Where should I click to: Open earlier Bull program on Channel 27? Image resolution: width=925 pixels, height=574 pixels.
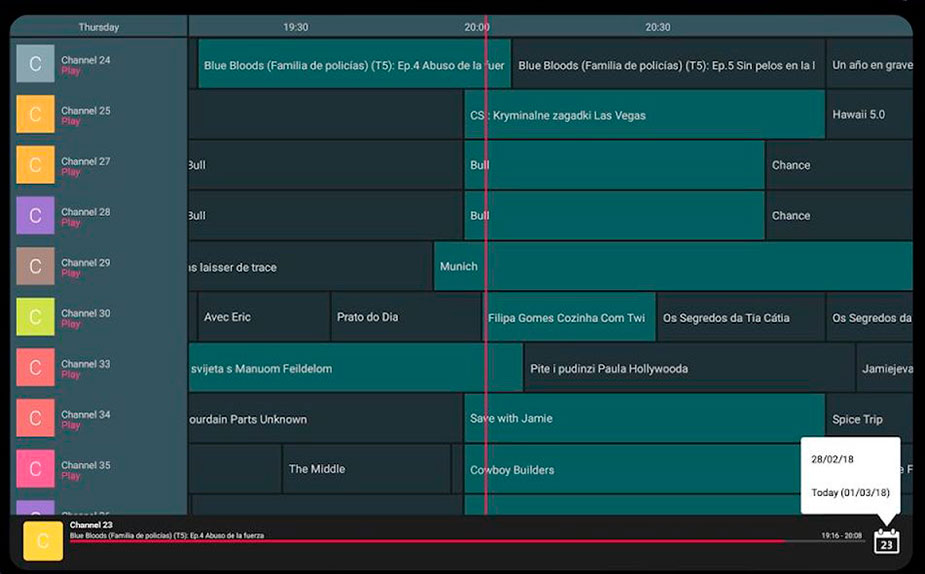click(326, 165)
